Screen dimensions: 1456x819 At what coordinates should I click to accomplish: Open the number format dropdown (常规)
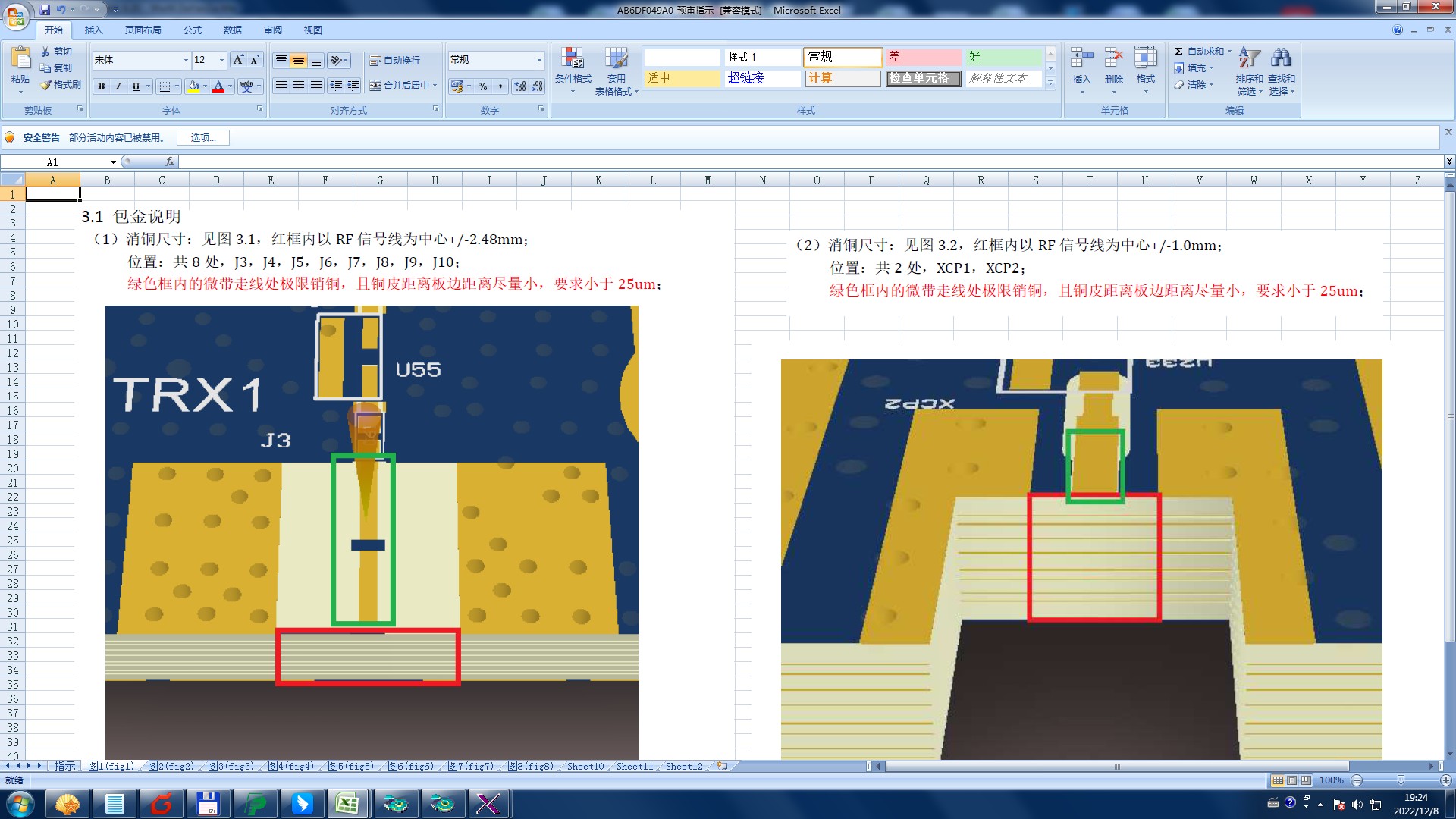pyautogui.click(x=539, y=60)
